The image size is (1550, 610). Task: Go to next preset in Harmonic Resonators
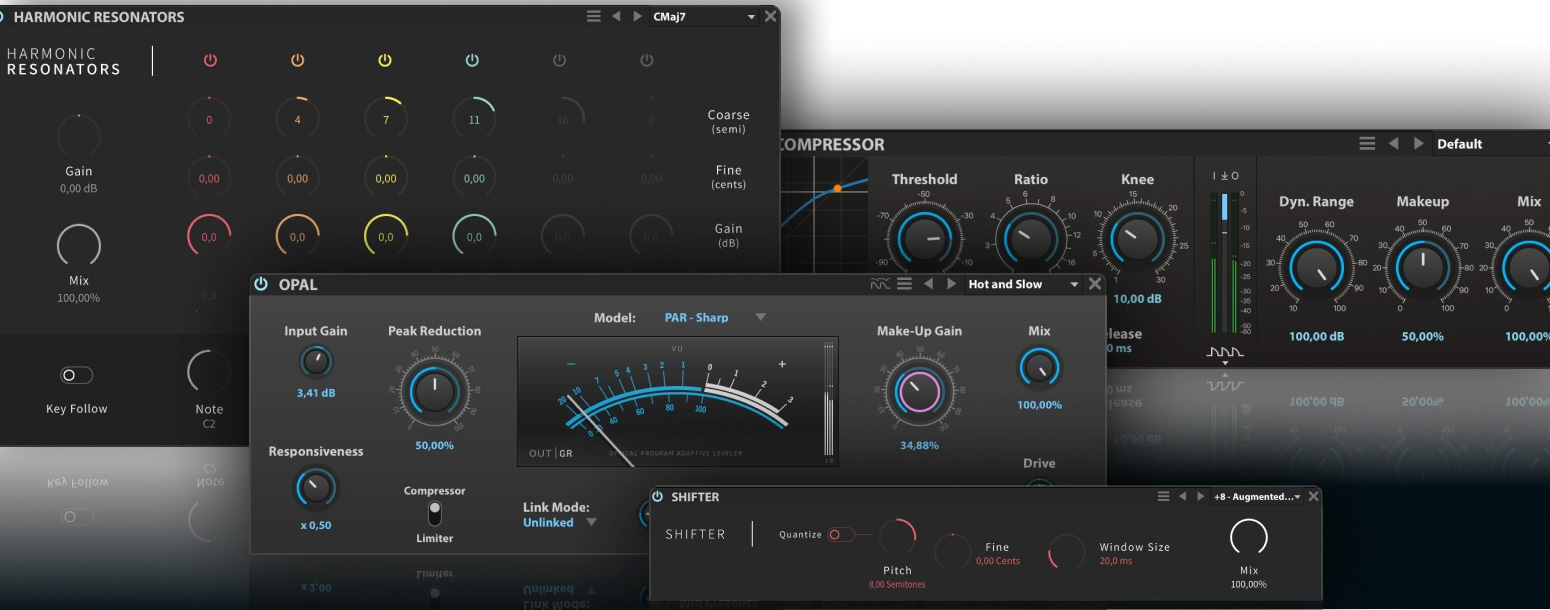coord(638,17)
